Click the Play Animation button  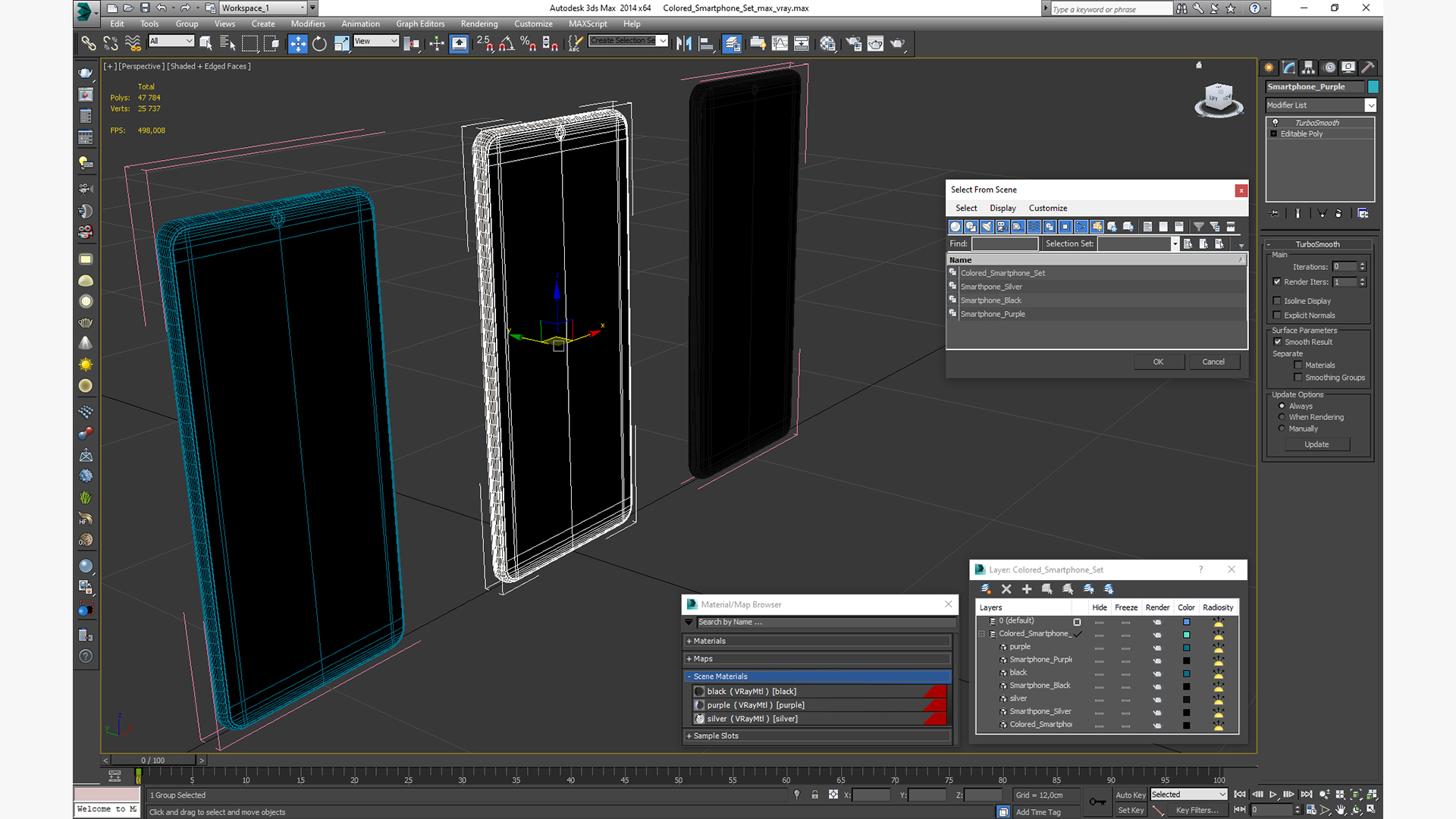[x=1273, y=794]
